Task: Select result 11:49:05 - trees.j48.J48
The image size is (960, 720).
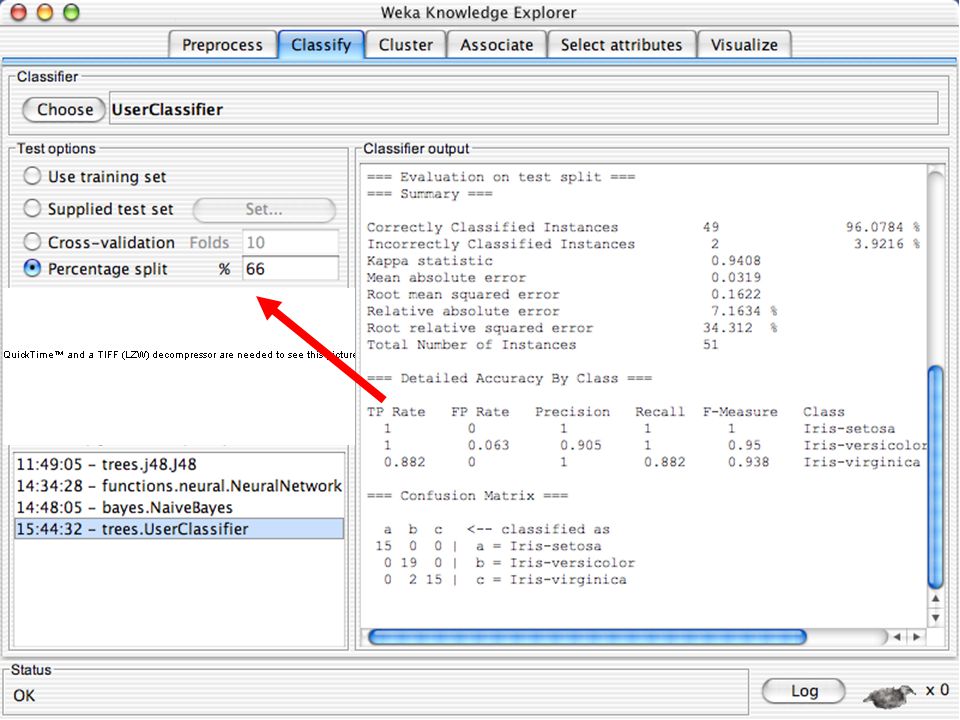Action: (x=179, y=465)
